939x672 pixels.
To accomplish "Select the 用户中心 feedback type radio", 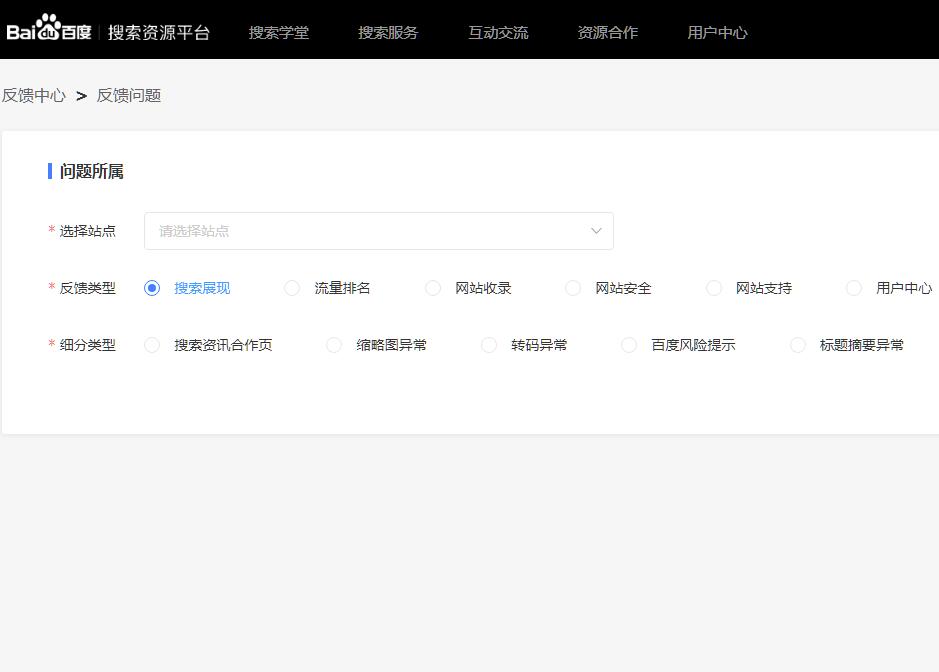I will 854,288.
